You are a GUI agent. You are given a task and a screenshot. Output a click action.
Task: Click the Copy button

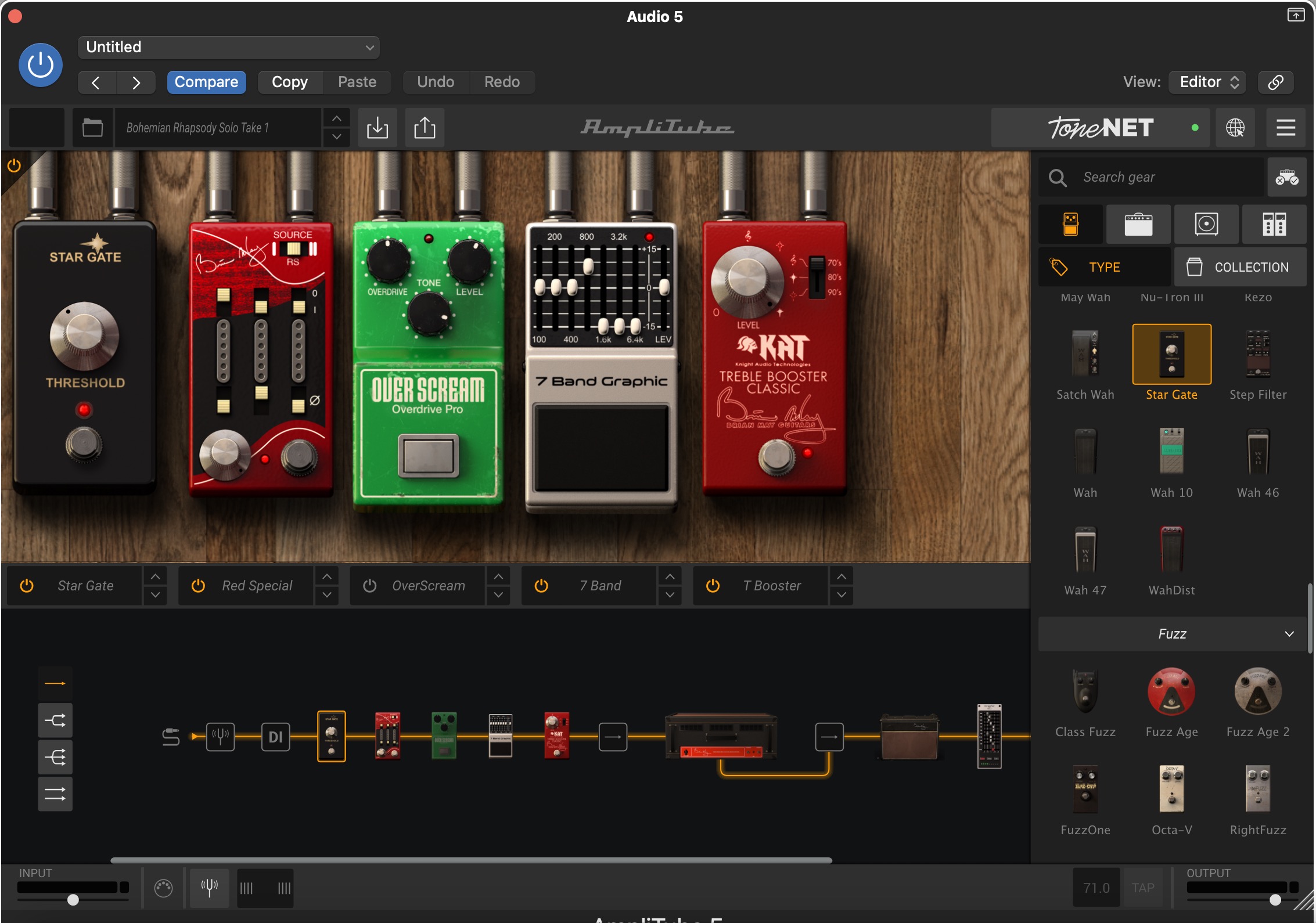pos(290,82)
